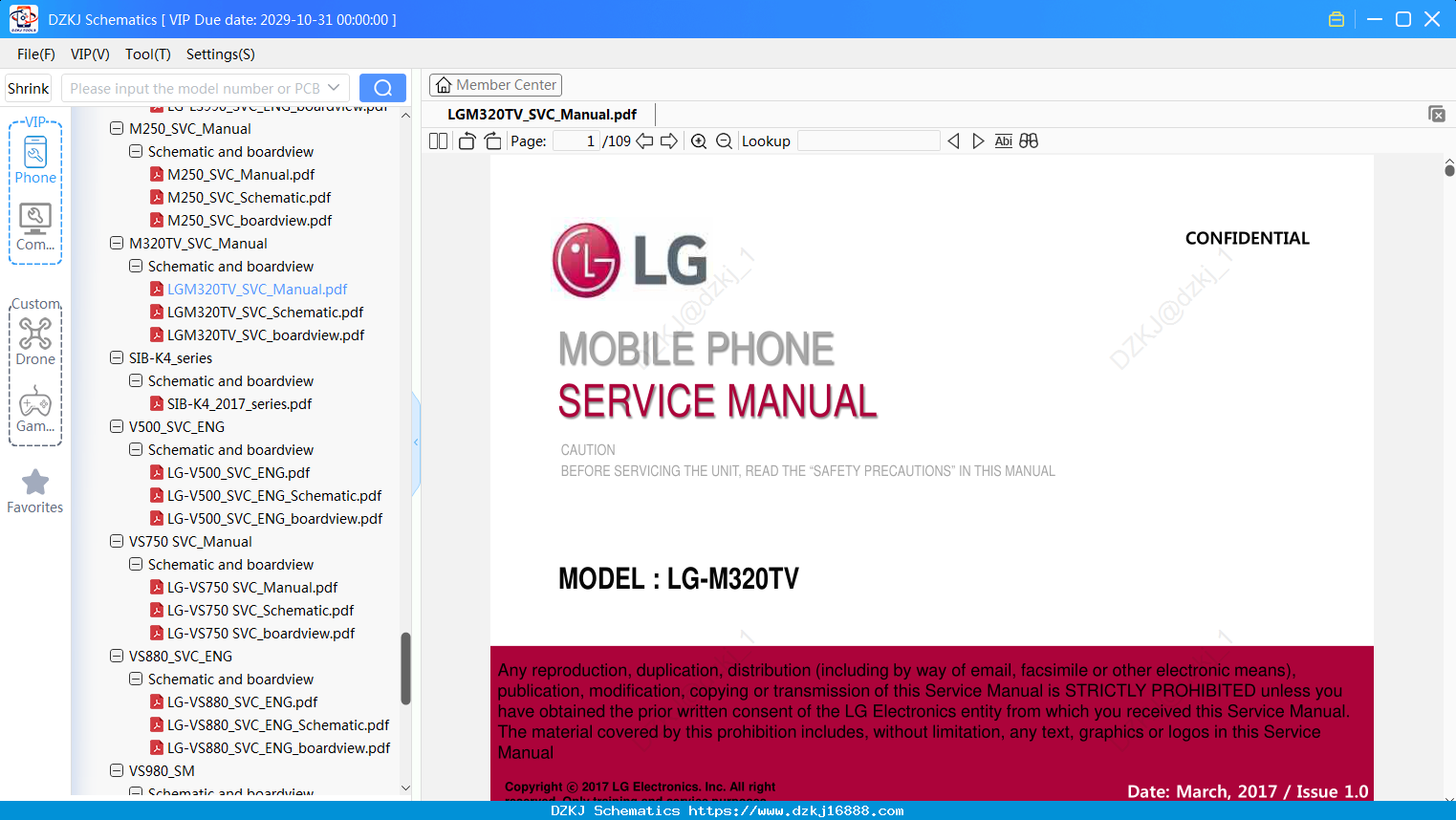Go to the previous page using the left arrow

click(x=644, y=141)
